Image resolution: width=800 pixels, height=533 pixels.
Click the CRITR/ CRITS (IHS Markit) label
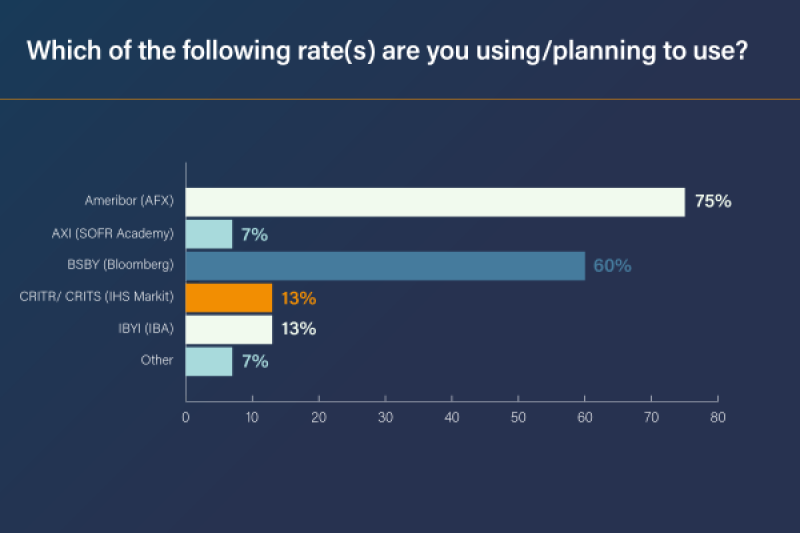pos(97,297)
